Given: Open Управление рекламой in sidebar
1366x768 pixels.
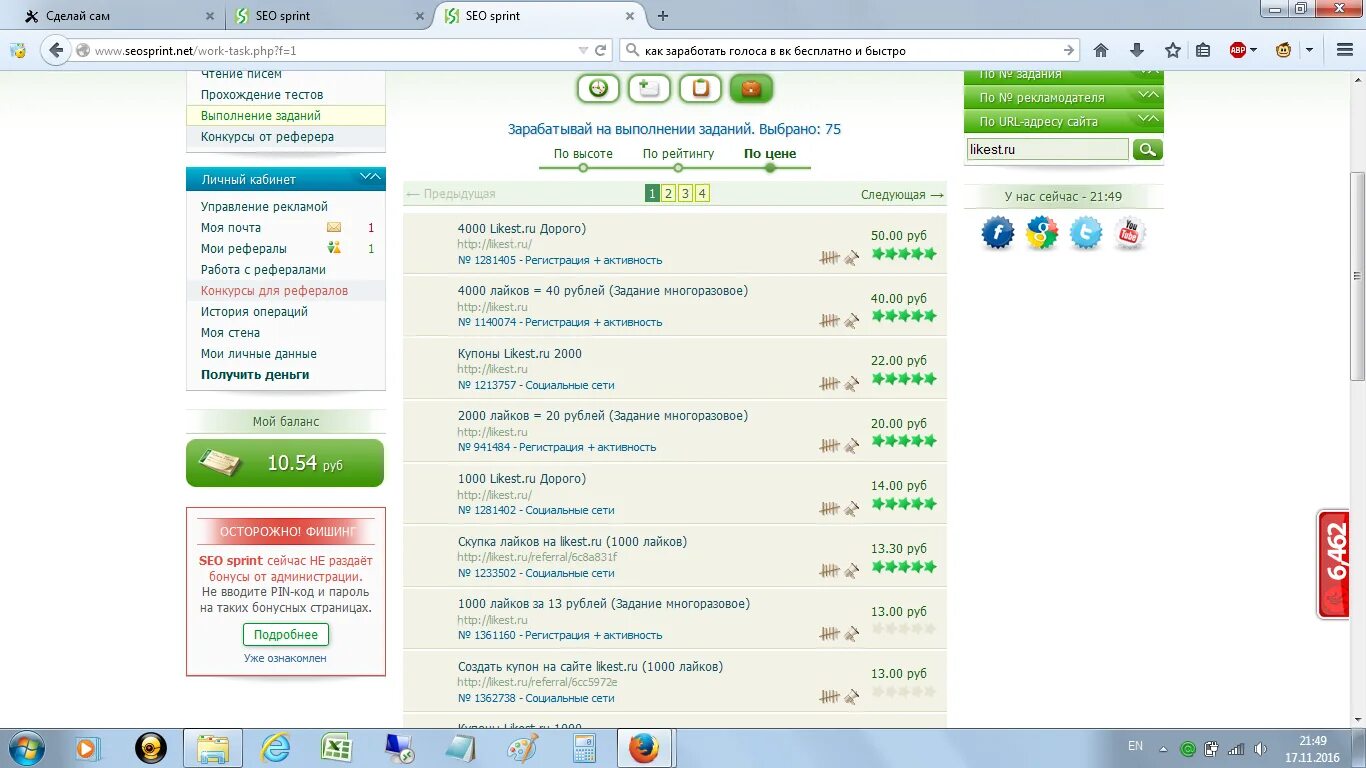Looking at the screenshot, I should 264,207.
